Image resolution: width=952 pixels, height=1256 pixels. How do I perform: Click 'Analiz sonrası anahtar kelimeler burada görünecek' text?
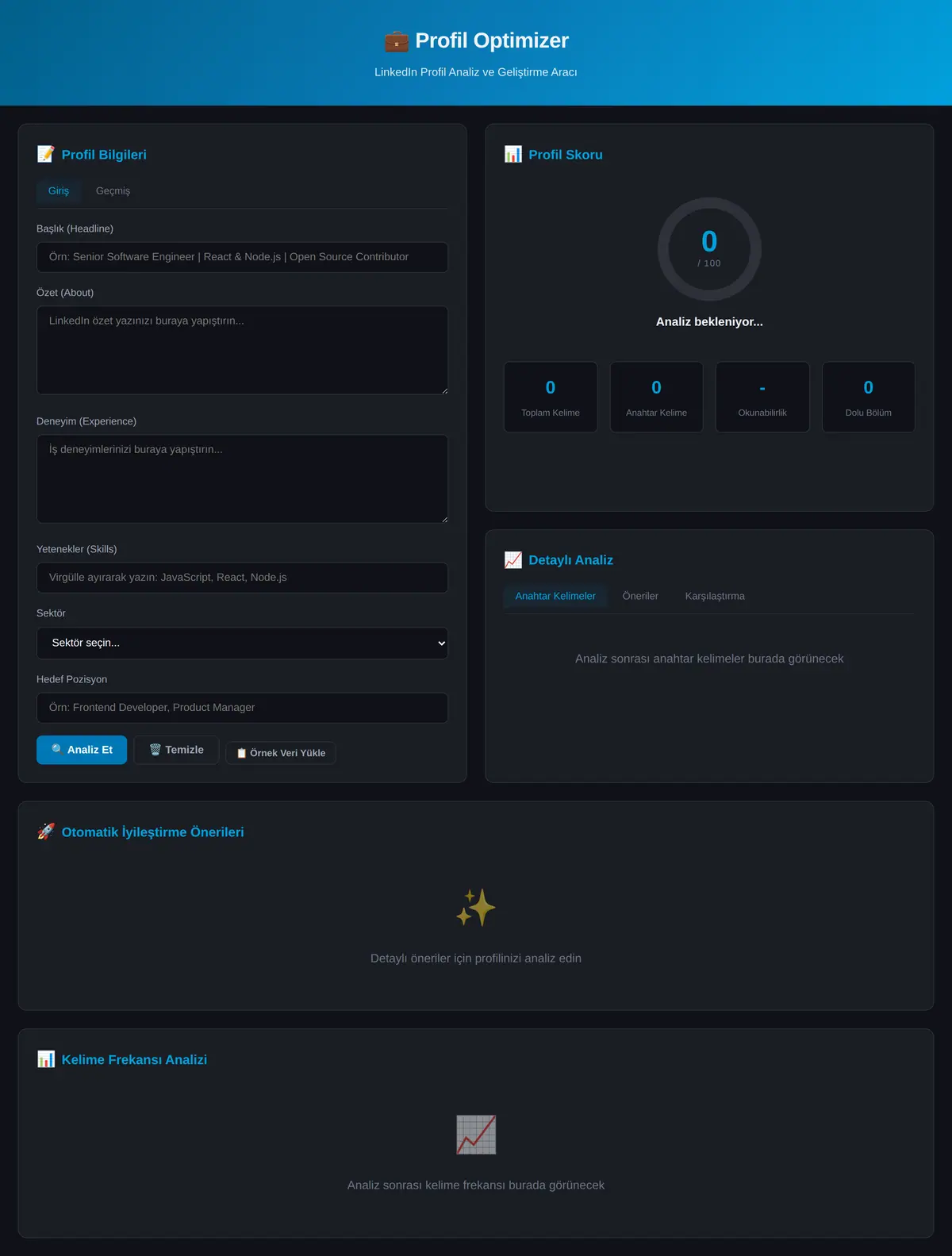tap(709, 659)
